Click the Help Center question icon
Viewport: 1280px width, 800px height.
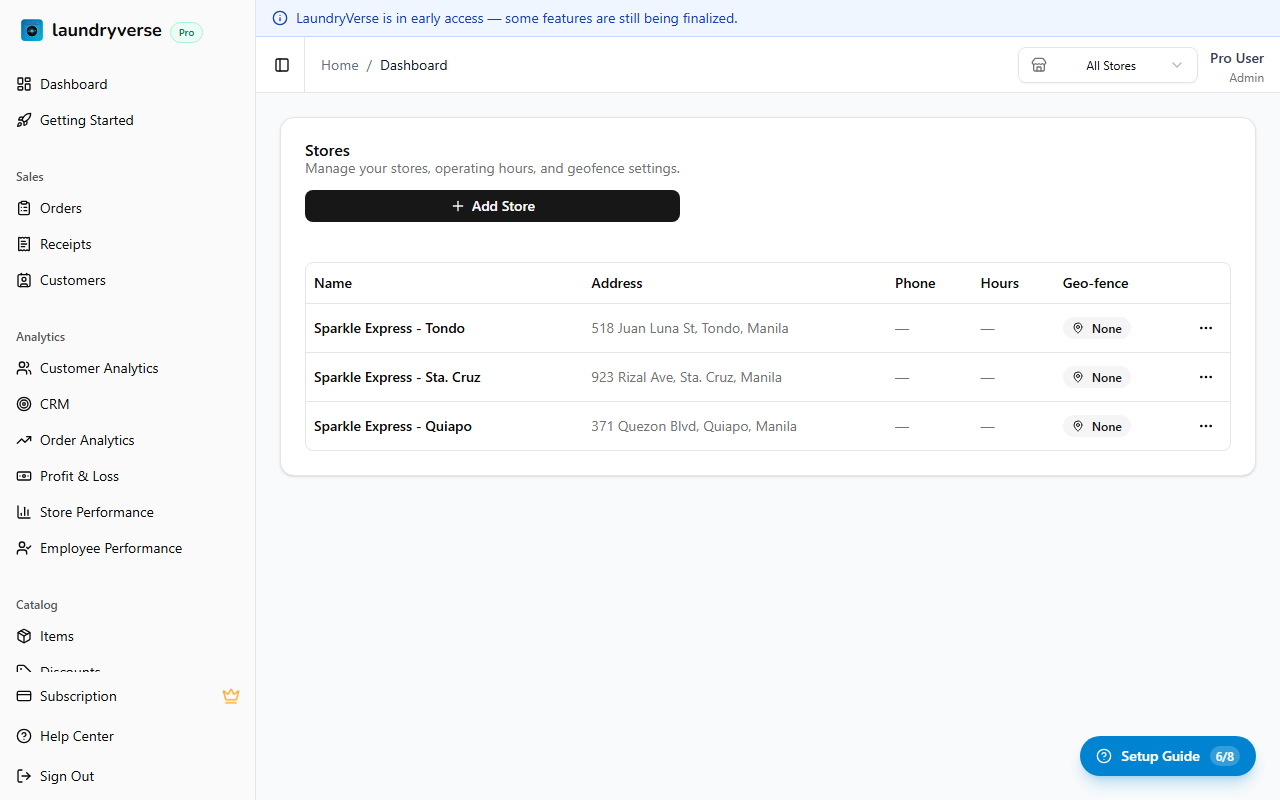pyautogui.click(x=24, y=736)
